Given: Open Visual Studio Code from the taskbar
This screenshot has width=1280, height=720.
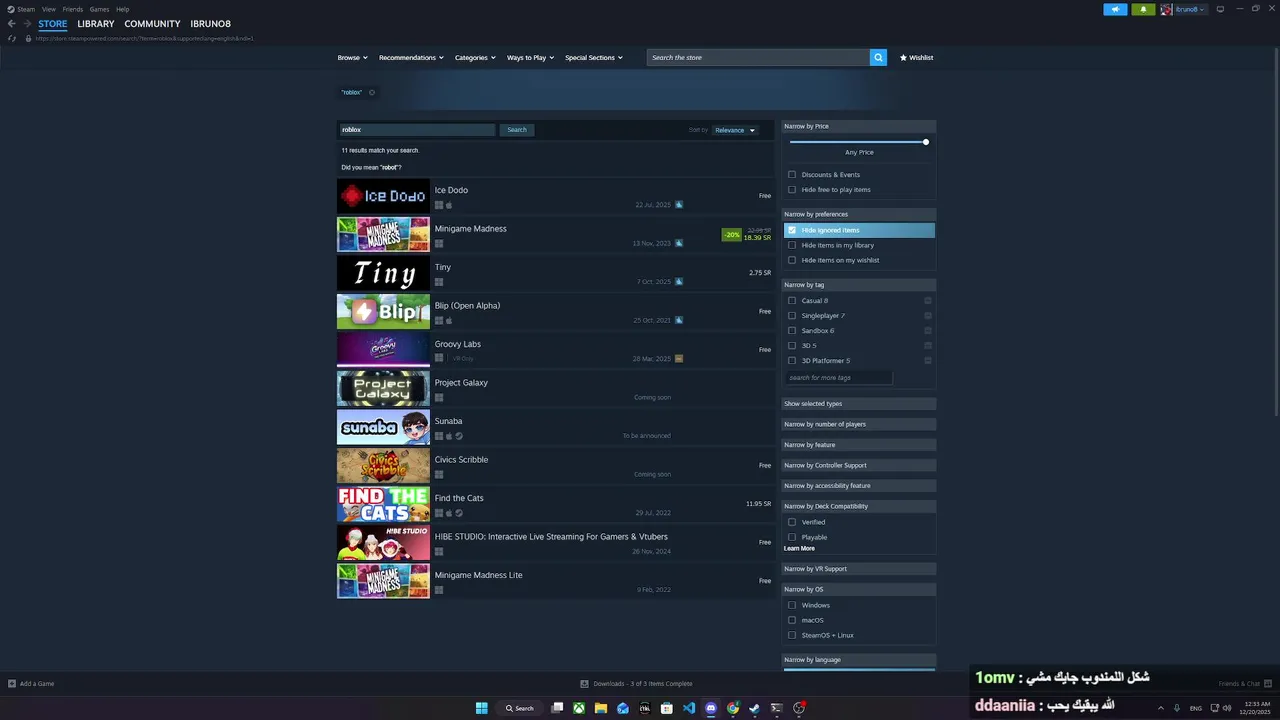Looking at the screenshot, I should pyautogui.click(x=689, y=708).
